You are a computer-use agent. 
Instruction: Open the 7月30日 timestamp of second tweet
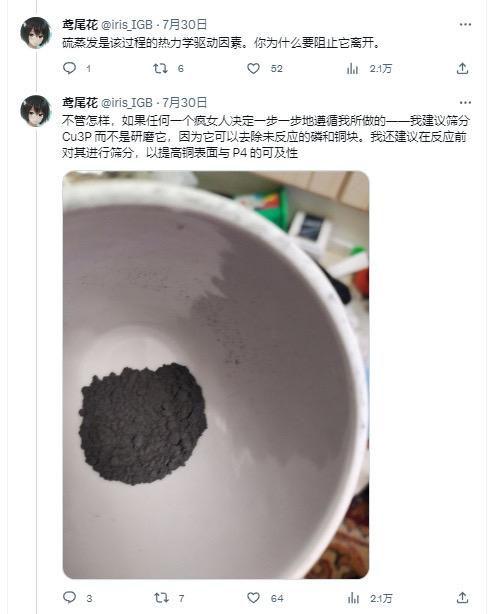185,103
